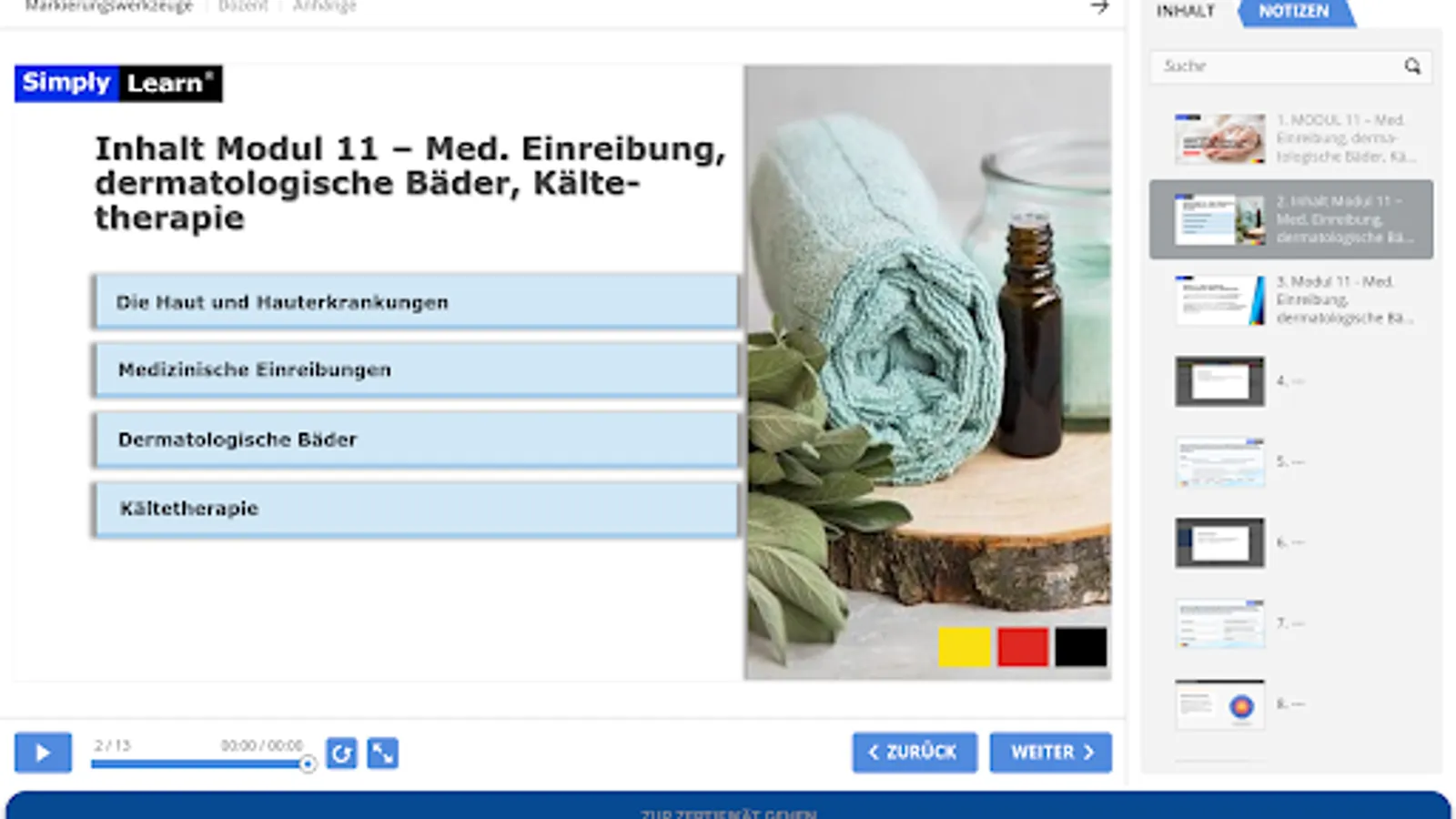Select slide 8 thumbnail with circular chart
1456x819 pixels.
[1219, 704]
